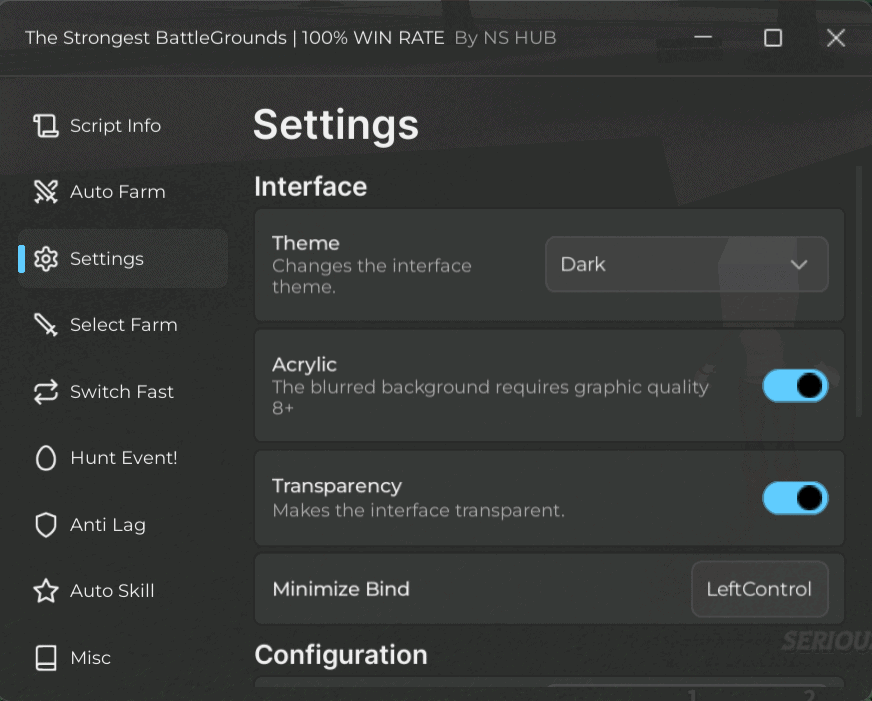
Task: Click the blurred background graphic quality description
Action: click(490, 397)
